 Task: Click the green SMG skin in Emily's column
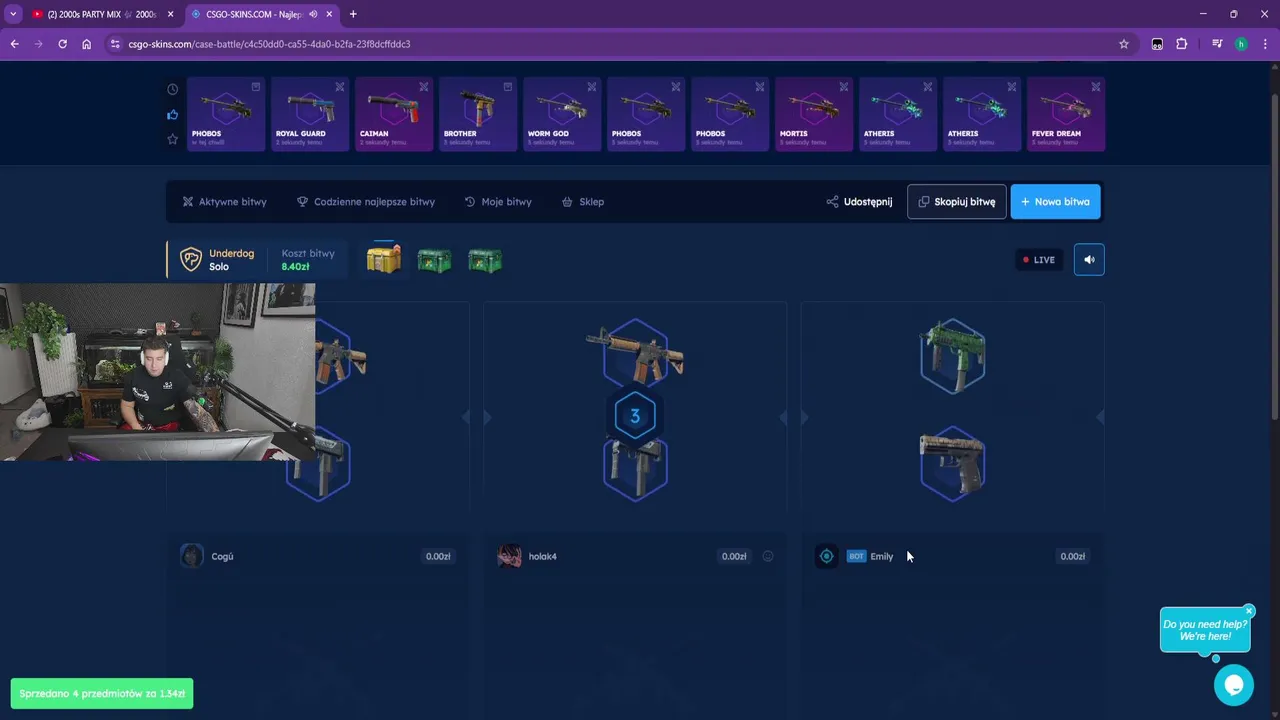click(x=952, y=355)
